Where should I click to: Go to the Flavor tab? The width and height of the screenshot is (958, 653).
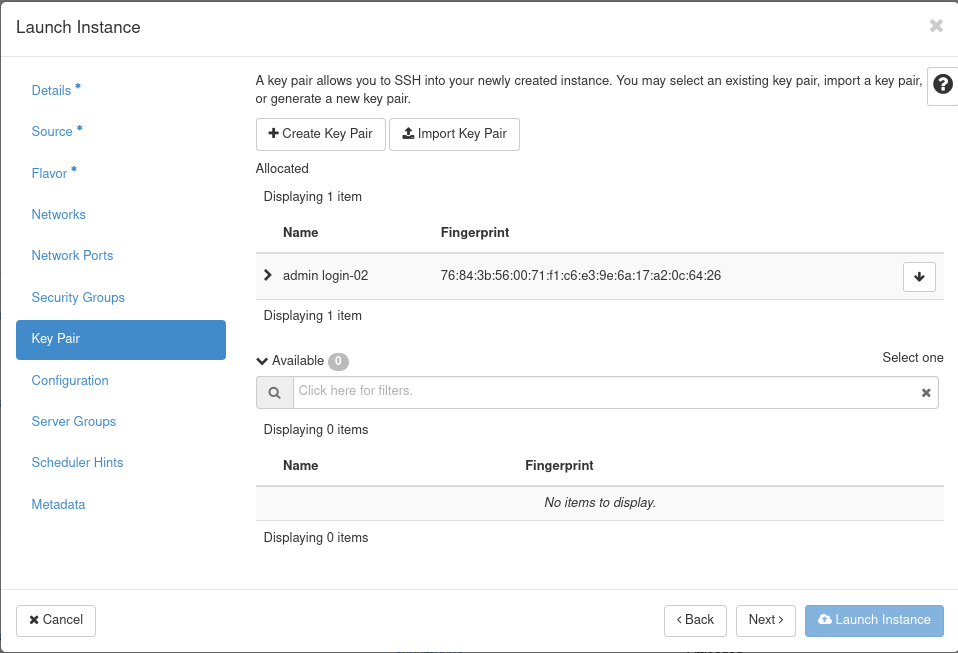49,174
